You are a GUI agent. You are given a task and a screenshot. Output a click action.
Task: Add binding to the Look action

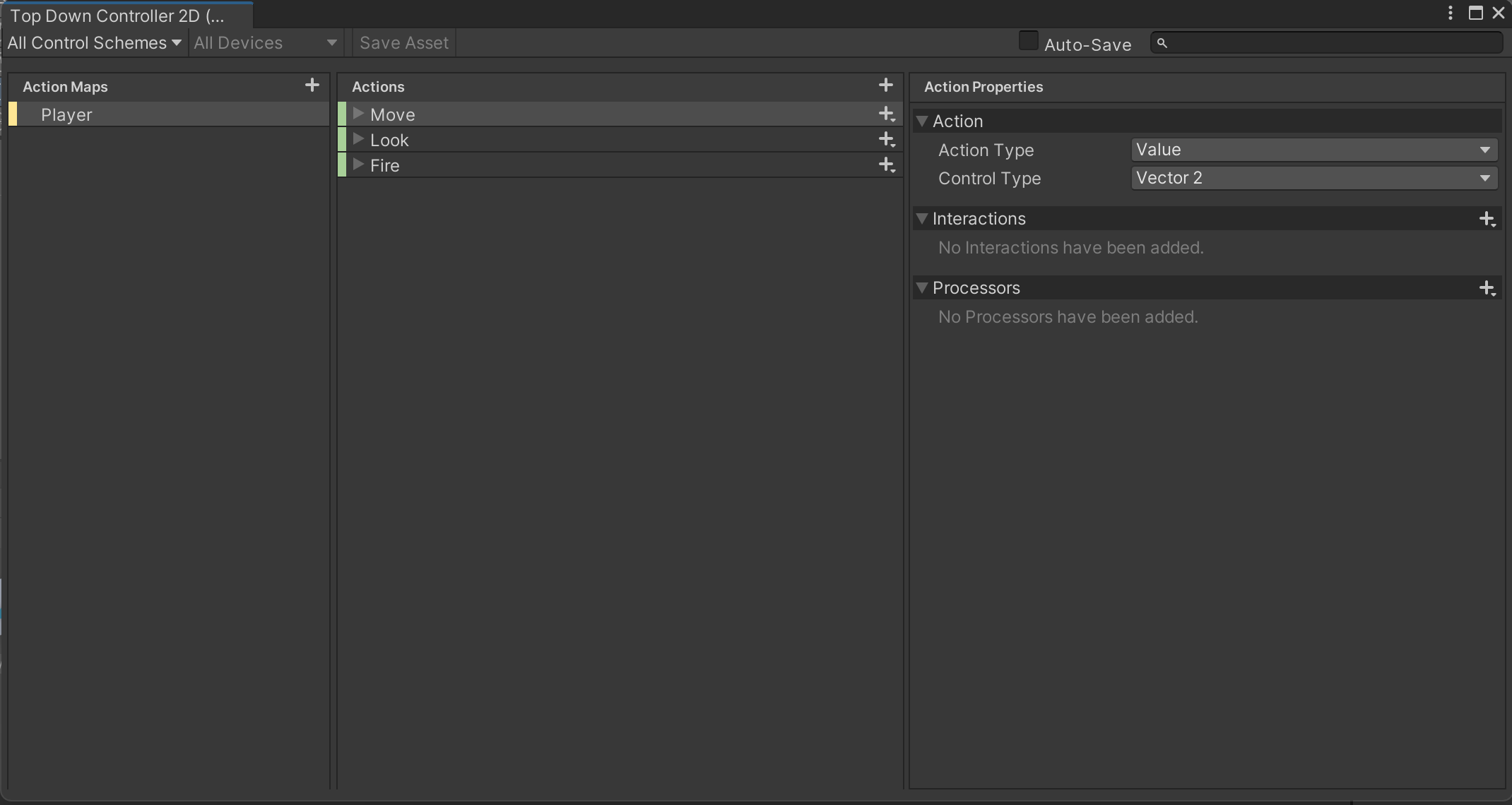(x=886, y=140)
